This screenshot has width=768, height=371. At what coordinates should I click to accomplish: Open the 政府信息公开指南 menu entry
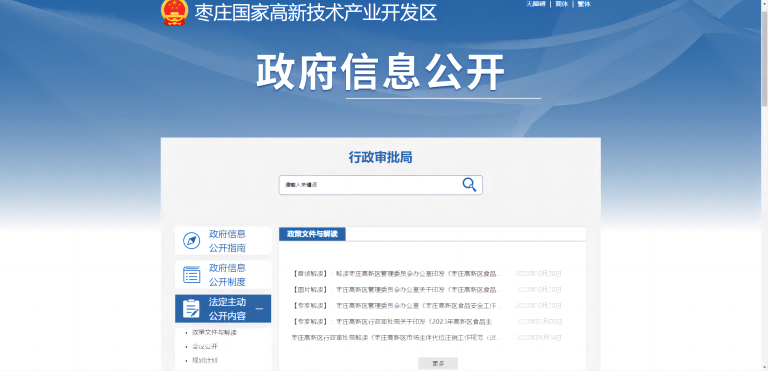point(223,241)
